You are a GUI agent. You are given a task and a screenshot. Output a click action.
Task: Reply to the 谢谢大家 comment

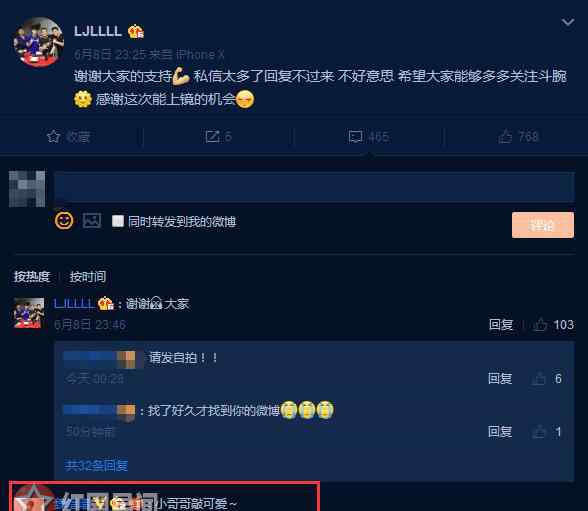coord(501,325)
